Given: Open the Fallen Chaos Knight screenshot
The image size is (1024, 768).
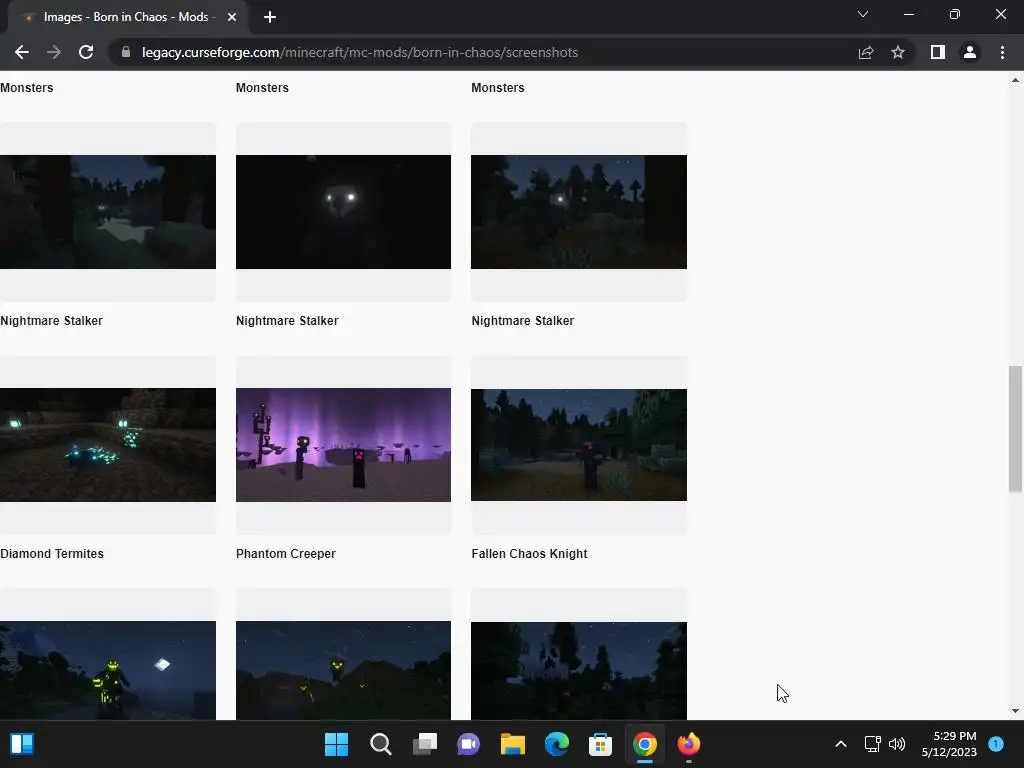Looking at the screenshot, I should point(579,445).
